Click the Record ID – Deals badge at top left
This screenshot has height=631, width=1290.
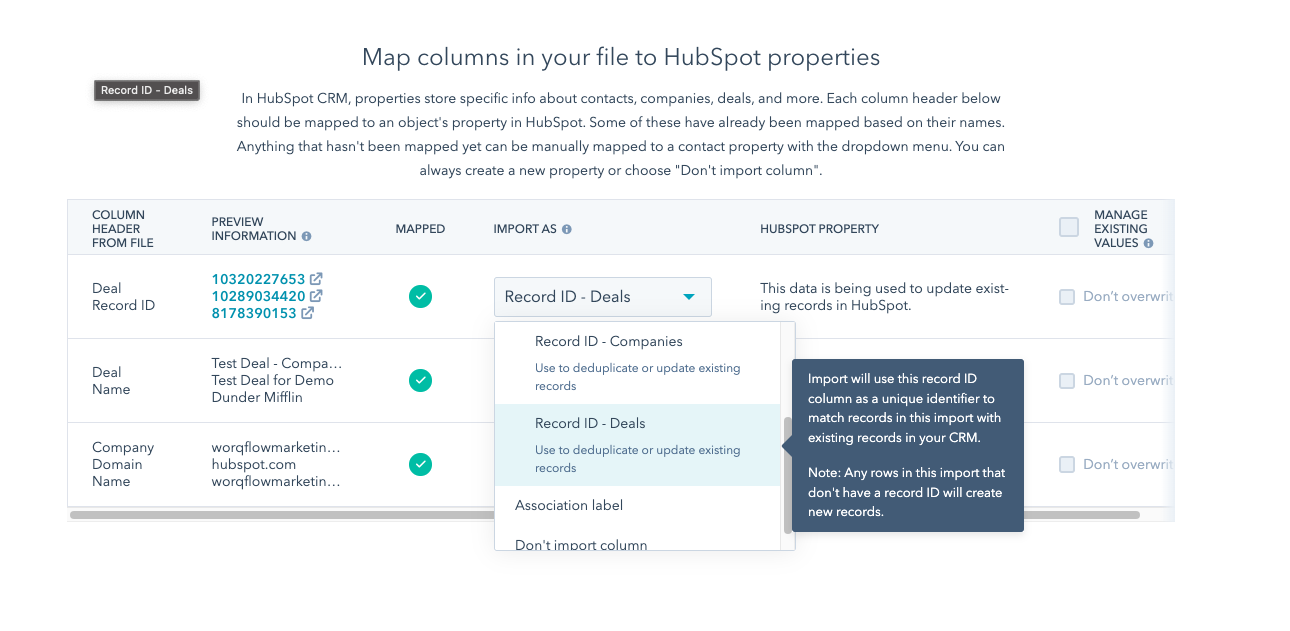tap(146, 90)
